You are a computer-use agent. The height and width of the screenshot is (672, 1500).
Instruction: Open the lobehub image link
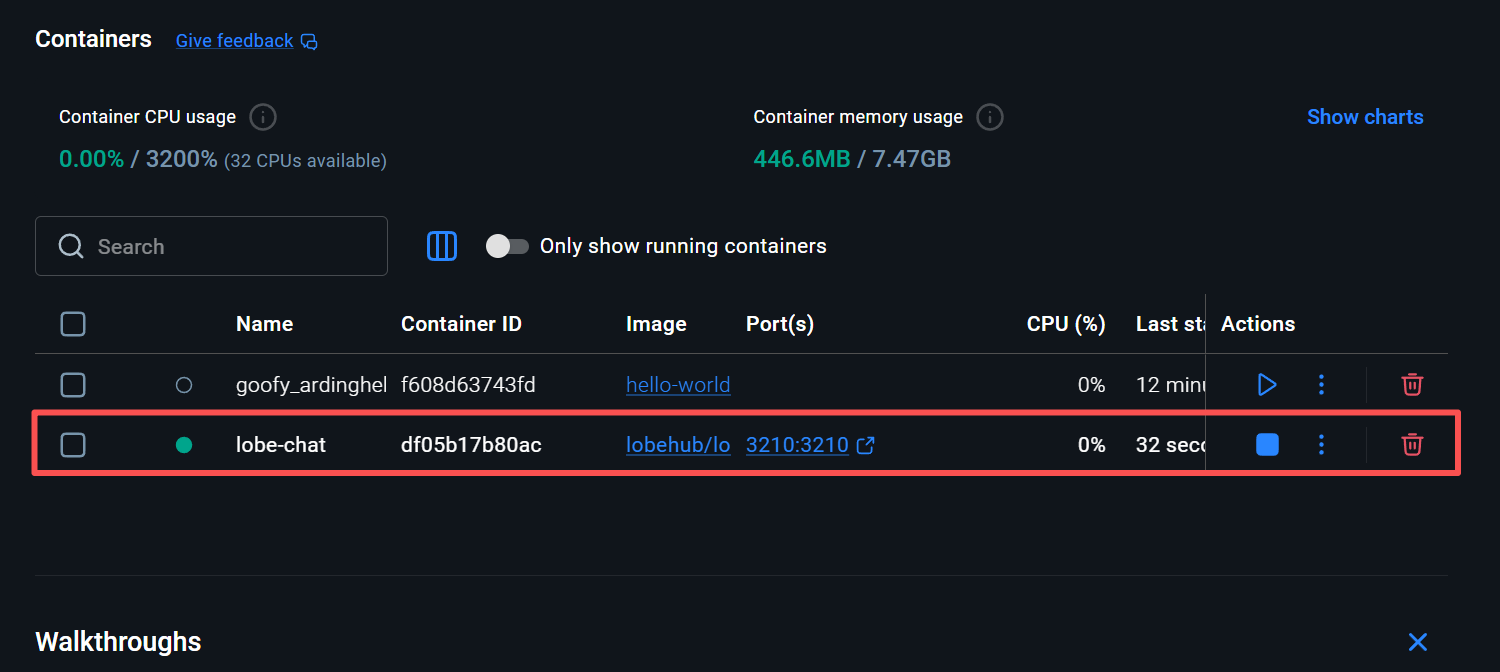pyautogui.click(x=678, y=445)
